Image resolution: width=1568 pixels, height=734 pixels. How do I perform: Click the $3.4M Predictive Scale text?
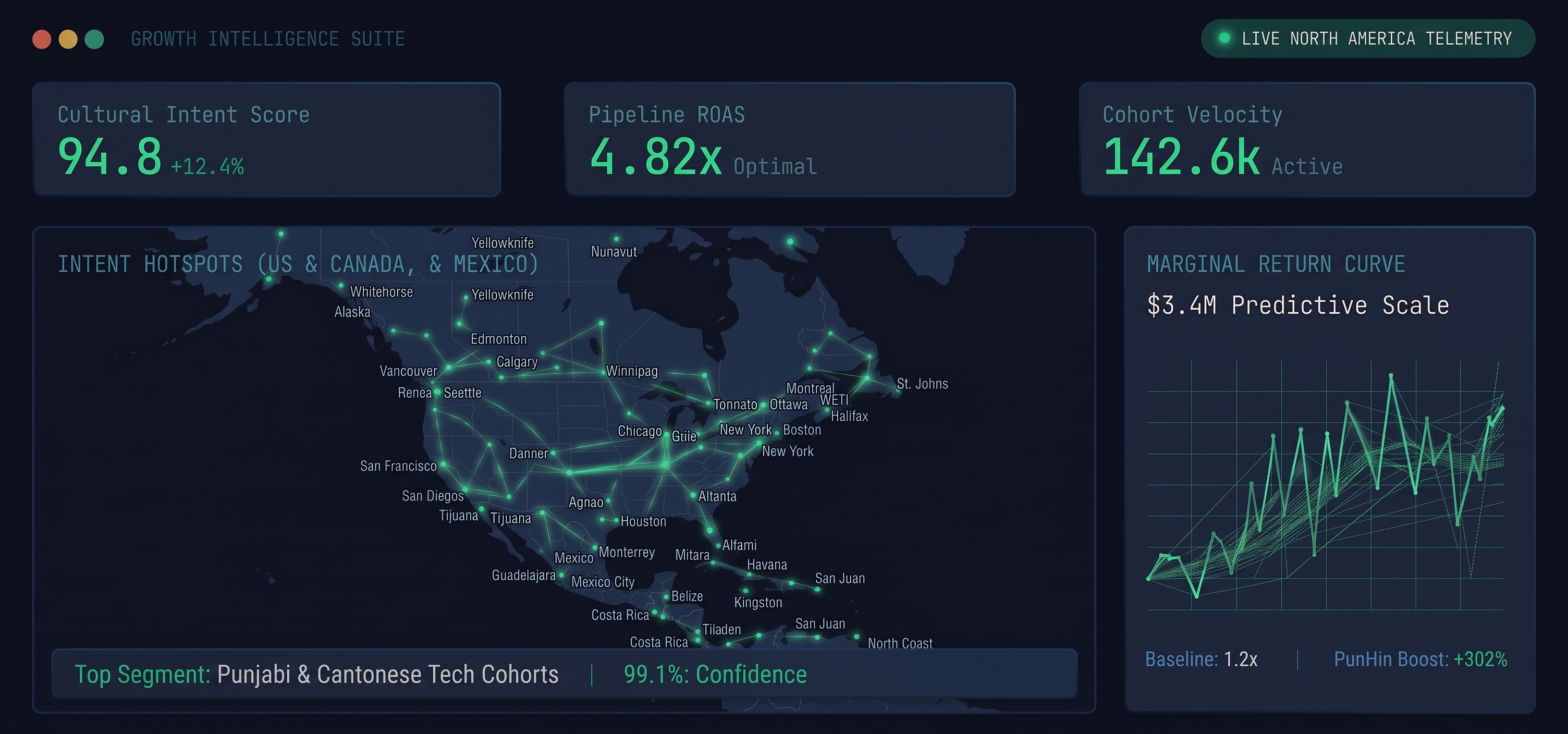coord(1298,305)
